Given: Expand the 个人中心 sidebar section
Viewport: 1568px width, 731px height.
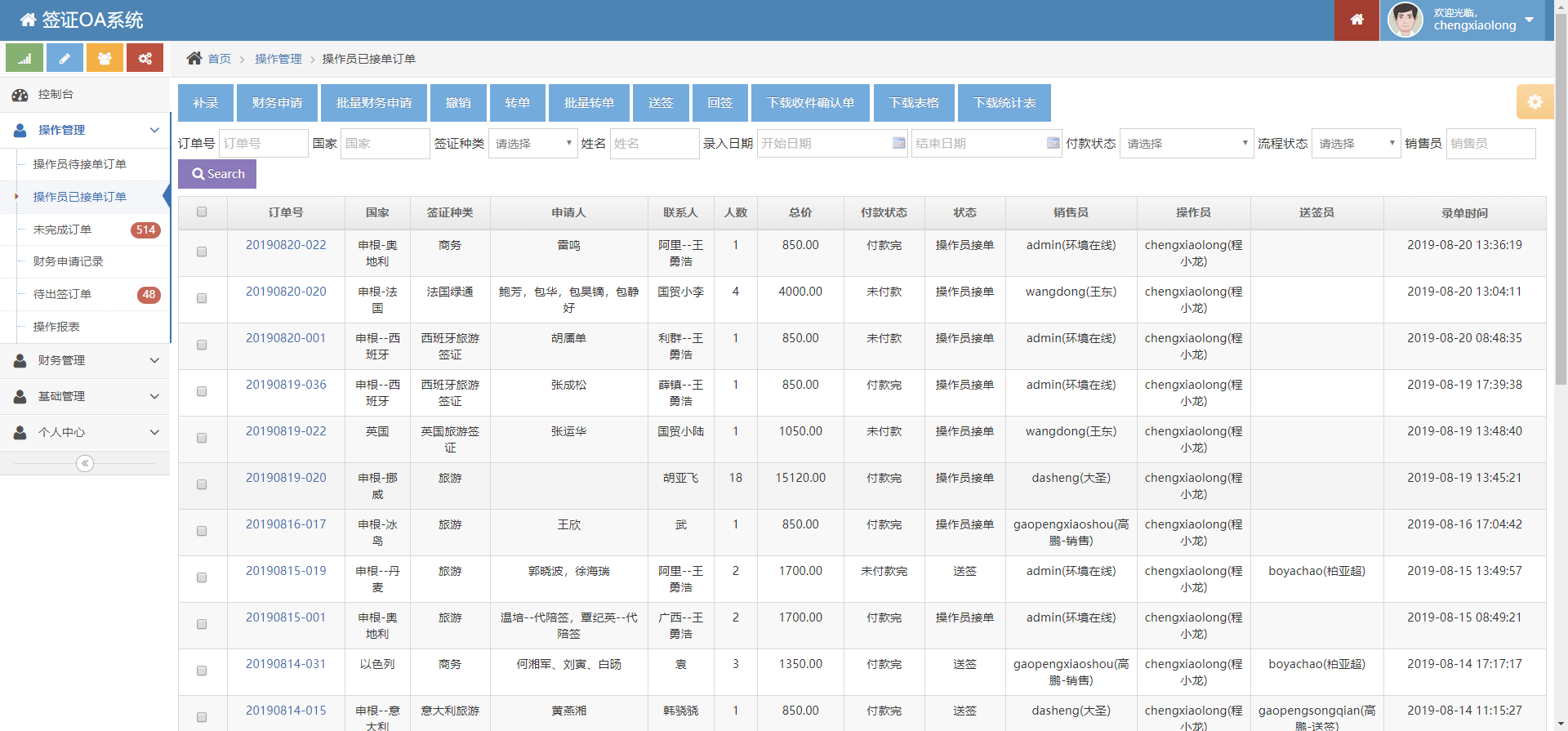Looking at the screenshot, I should tap(85, 432).
